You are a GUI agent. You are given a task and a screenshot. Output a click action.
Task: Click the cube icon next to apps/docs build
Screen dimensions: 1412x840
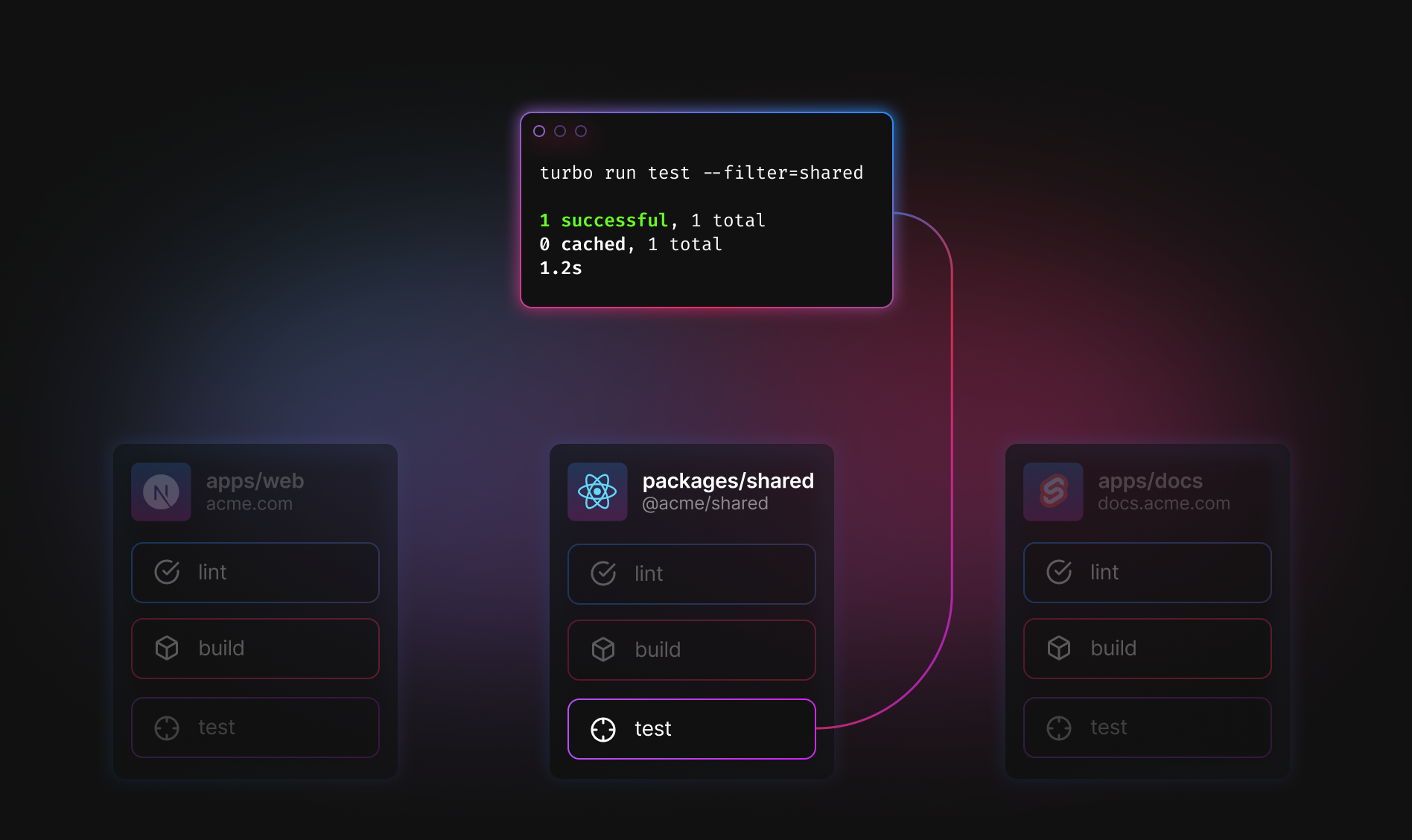coord(1059,648)
